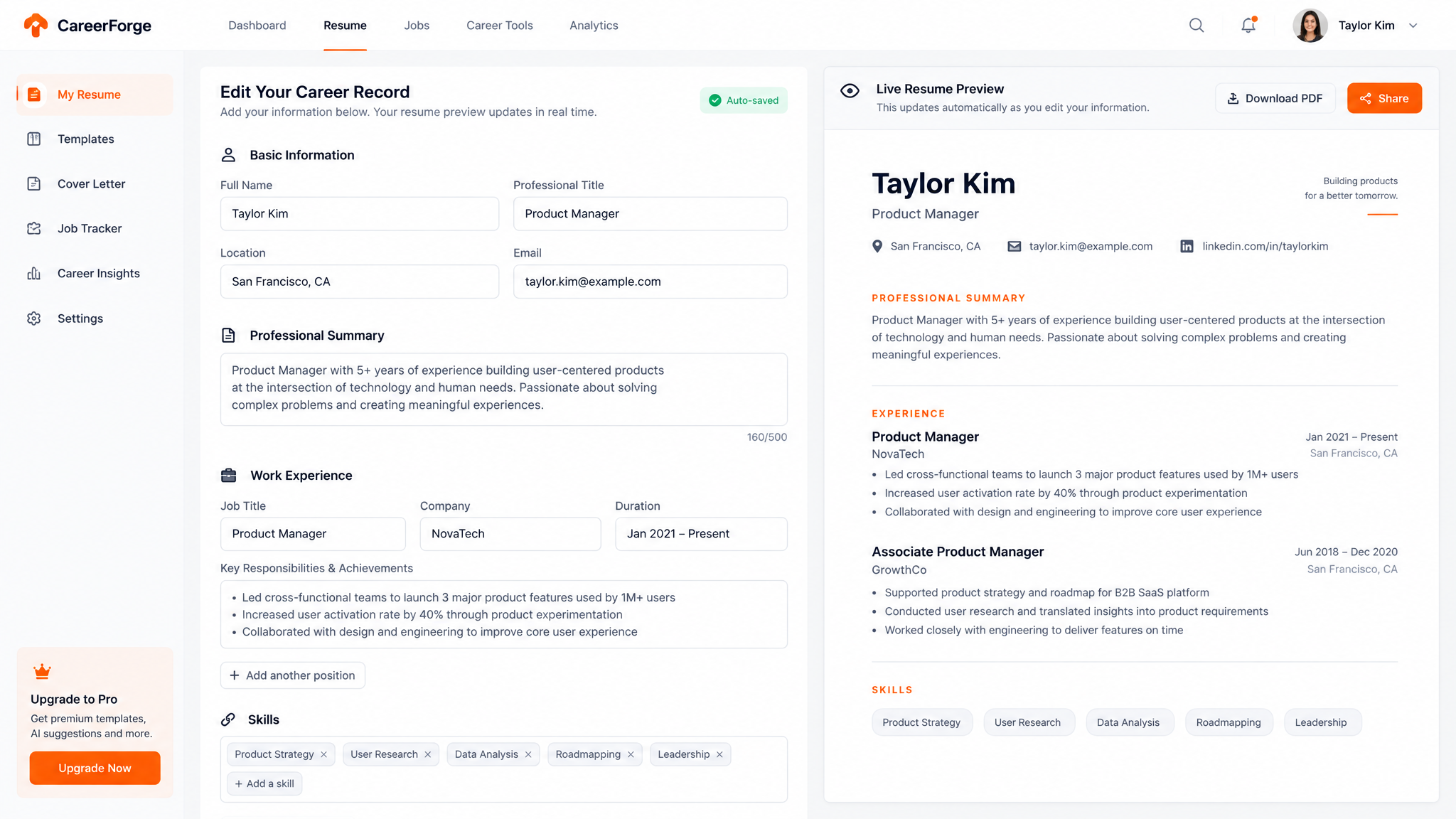
Task: Click the Download PDF button
Action: coord(1275,98)
